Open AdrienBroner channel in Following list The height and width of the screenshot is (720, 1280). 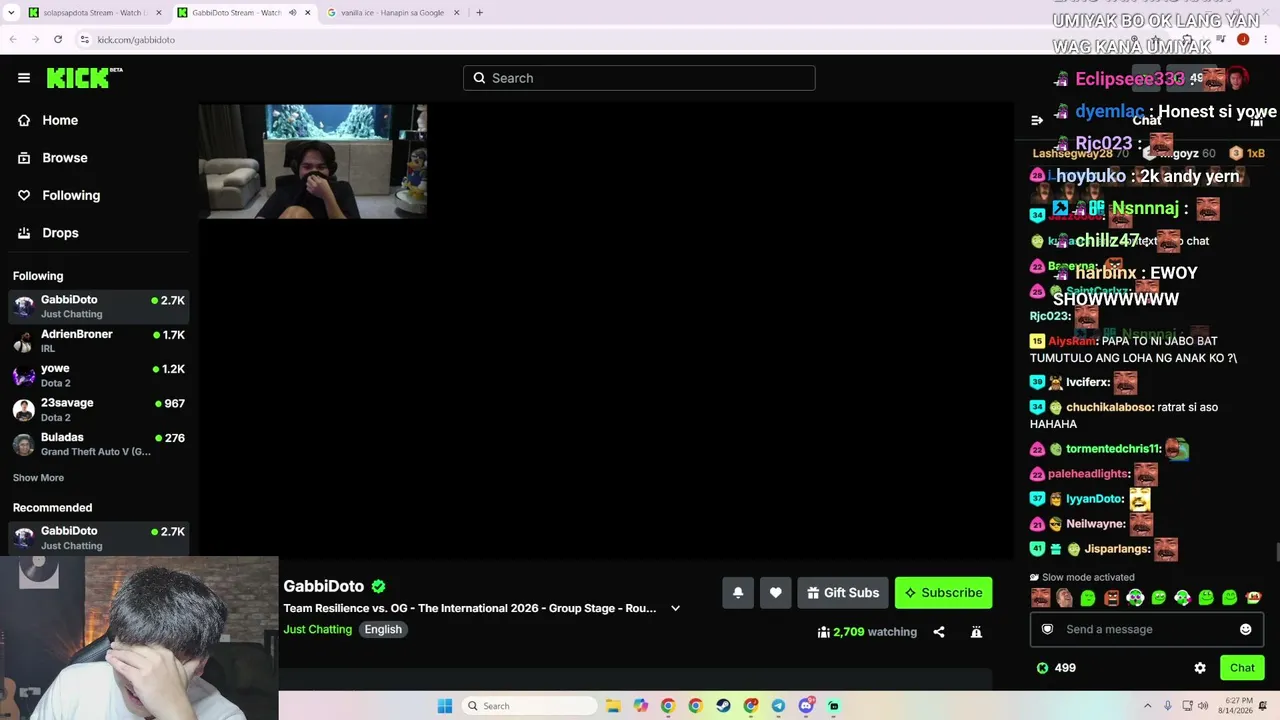98,341
